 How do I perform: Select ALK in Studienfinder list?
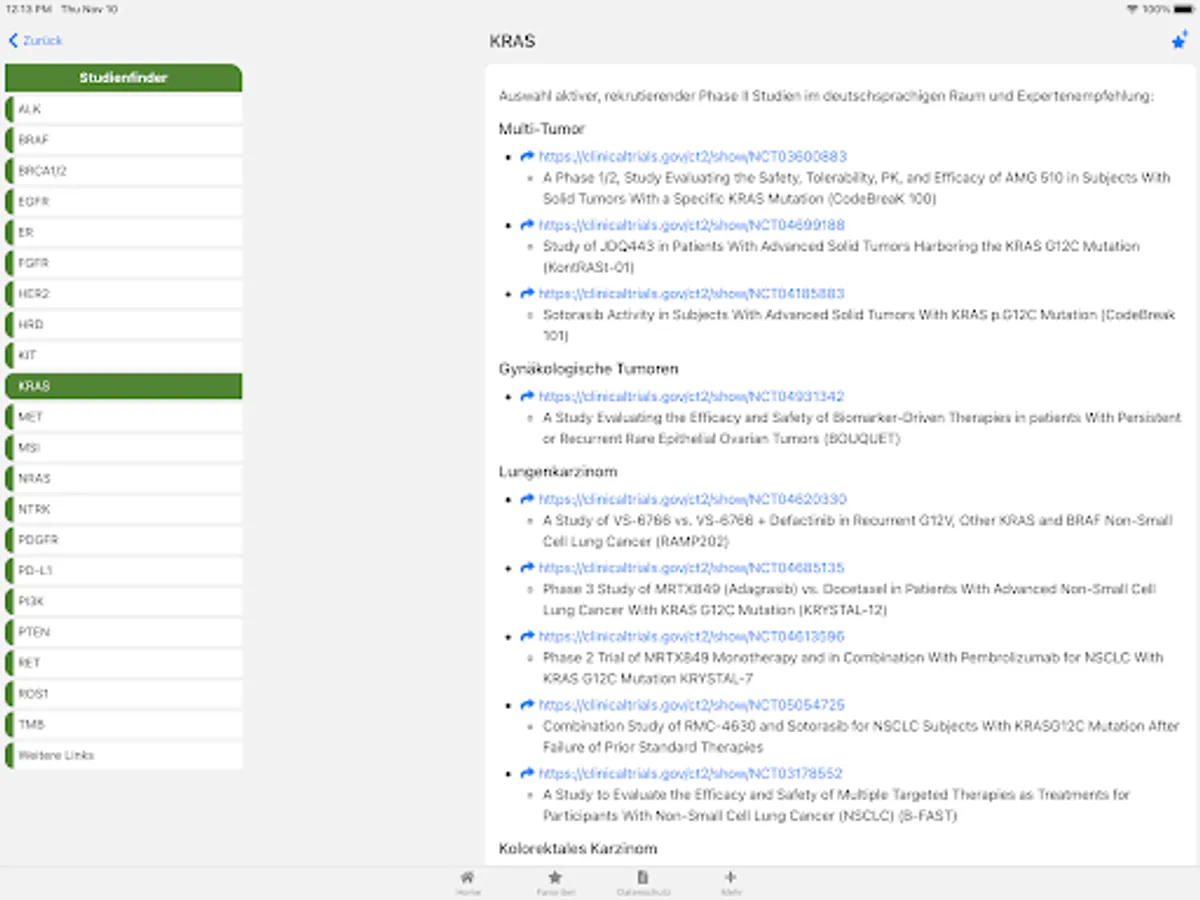pos(124,109)
